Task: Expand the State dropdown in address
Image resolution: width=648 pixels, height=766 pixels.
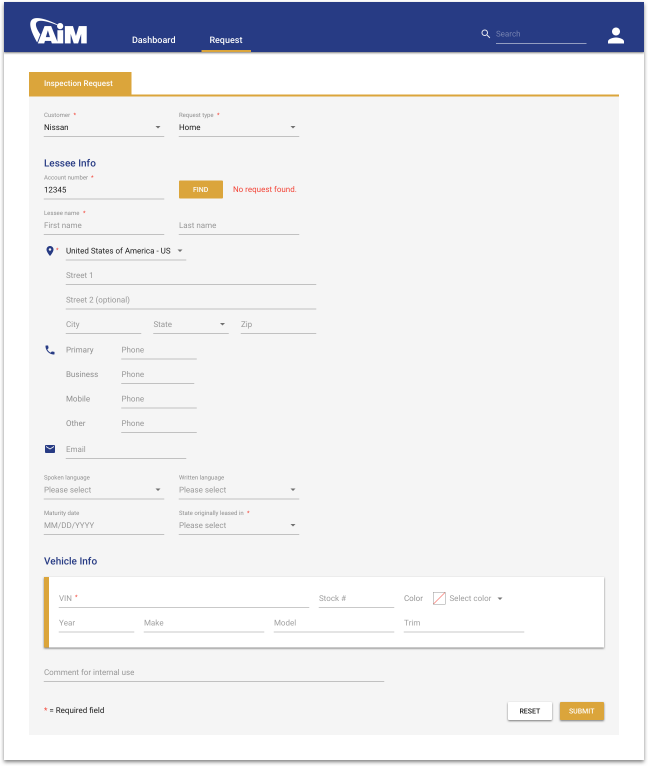Action: click(x=190, y=325)
